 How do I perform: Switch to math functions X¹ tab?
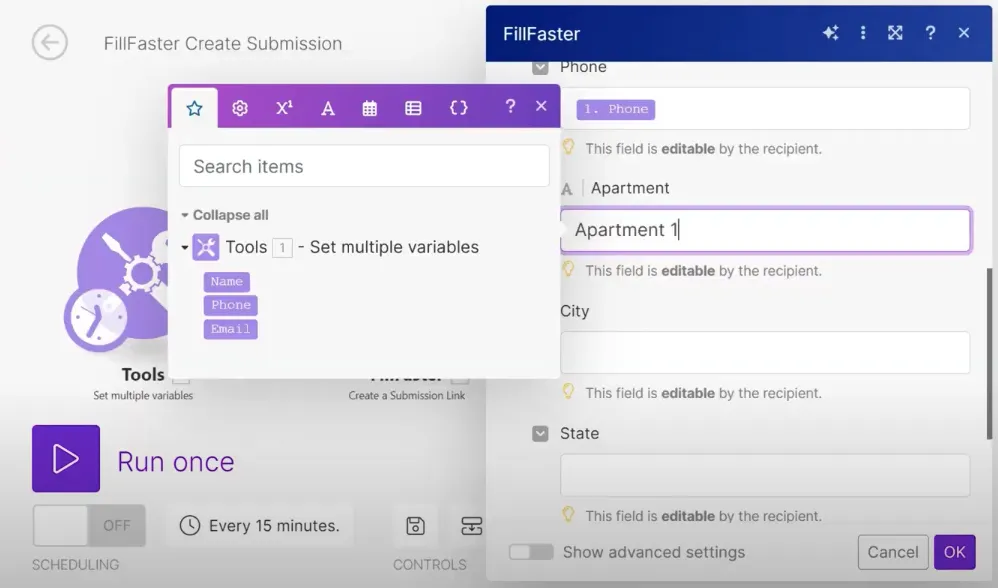click(x=284, y=108)
